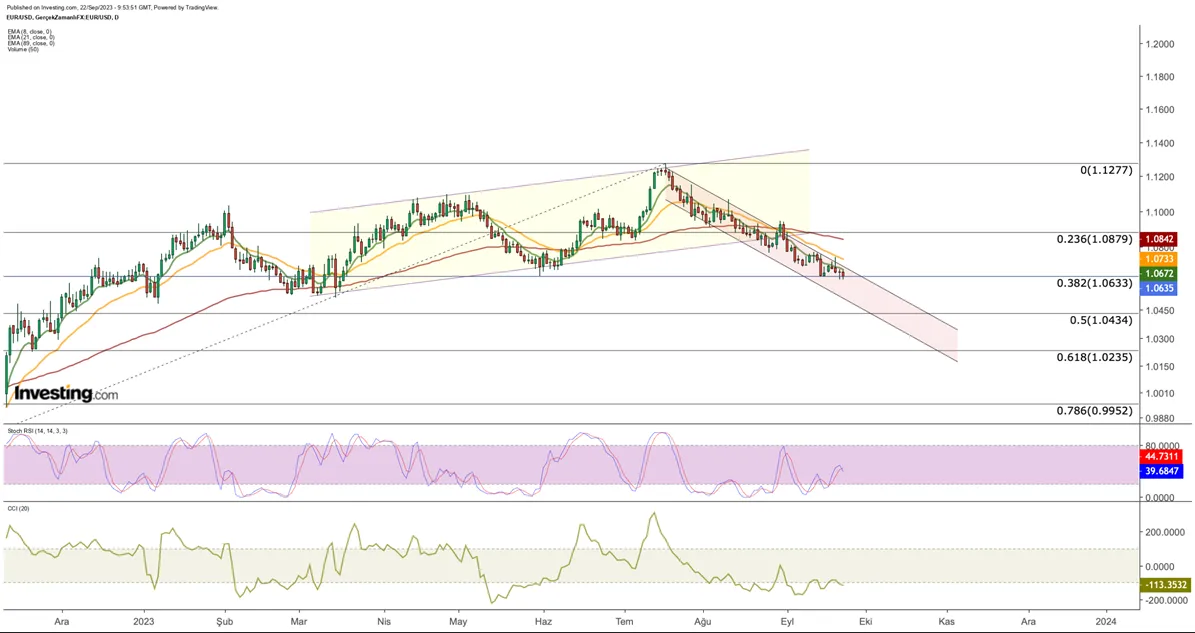The width and height of the screenshot is (1195, 633).
Task: Click the Eki month label on time axis
Action: 864,622
